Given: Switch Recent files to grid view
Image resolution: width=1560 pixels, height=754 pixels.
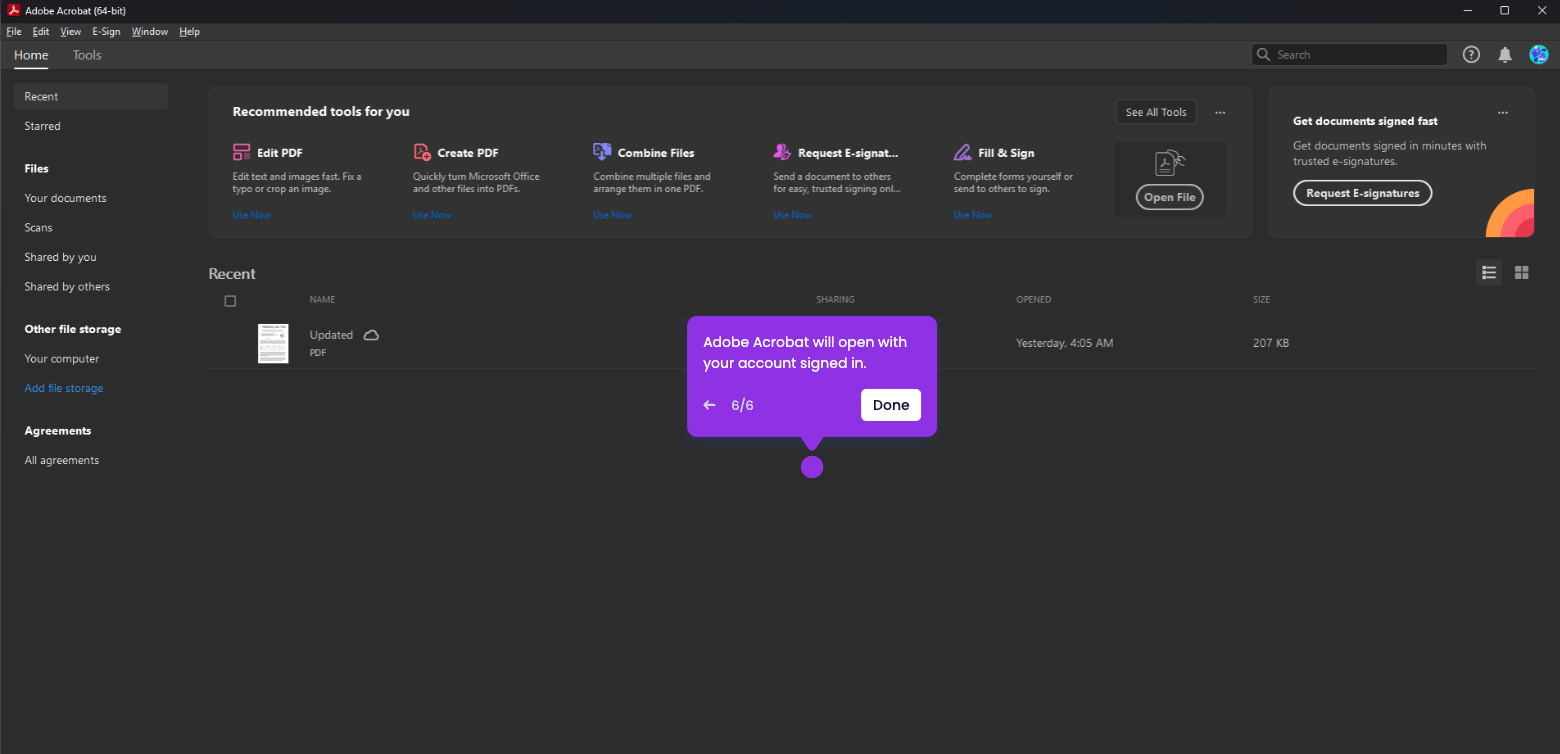Looking at the screenshot, I should pyautogui.click(x=1522, y=272).
